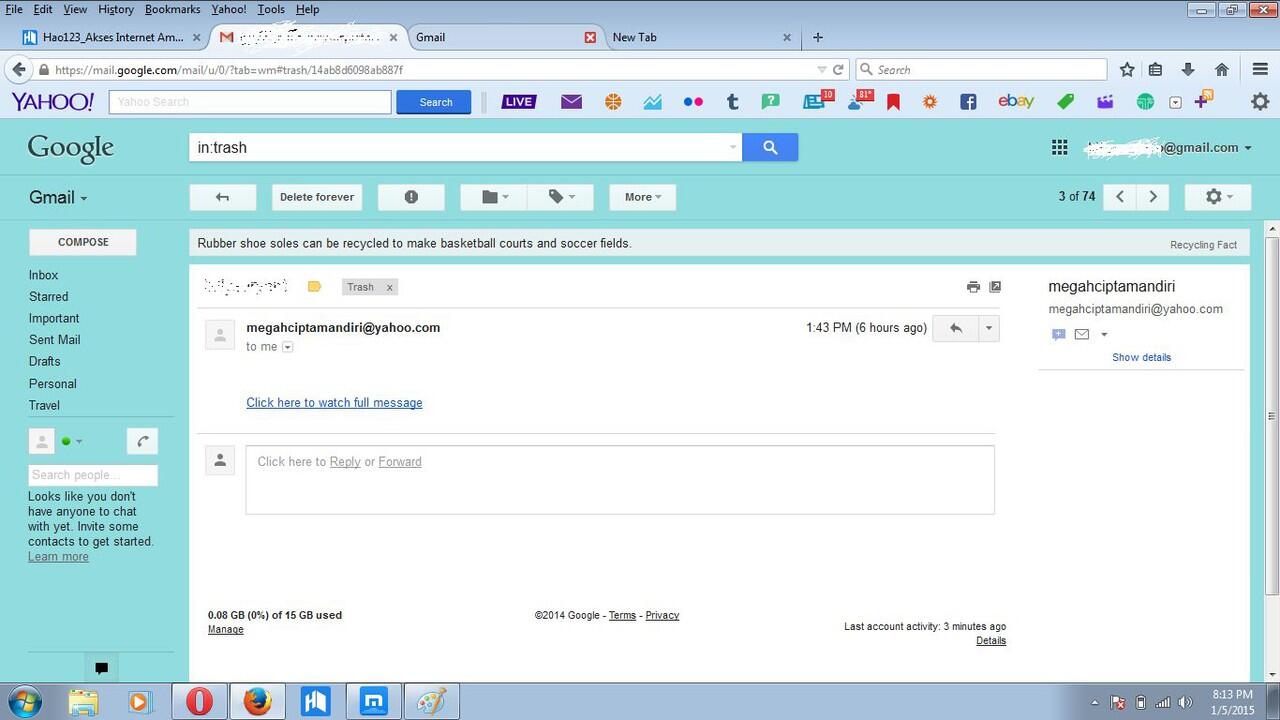Open the Labels tag dropdown
Screen dimensions: 1280x720
click(560, 197)
